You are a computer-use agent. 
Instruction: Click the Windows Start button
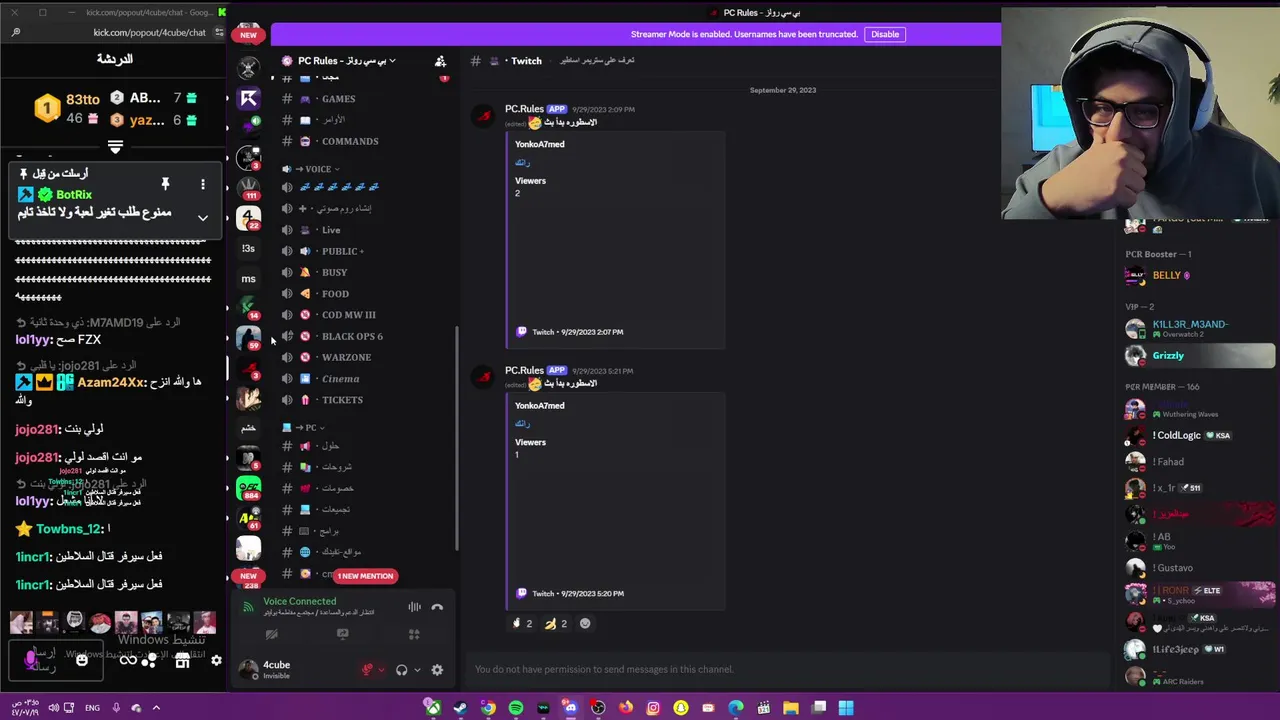click(x=846, y=708)
